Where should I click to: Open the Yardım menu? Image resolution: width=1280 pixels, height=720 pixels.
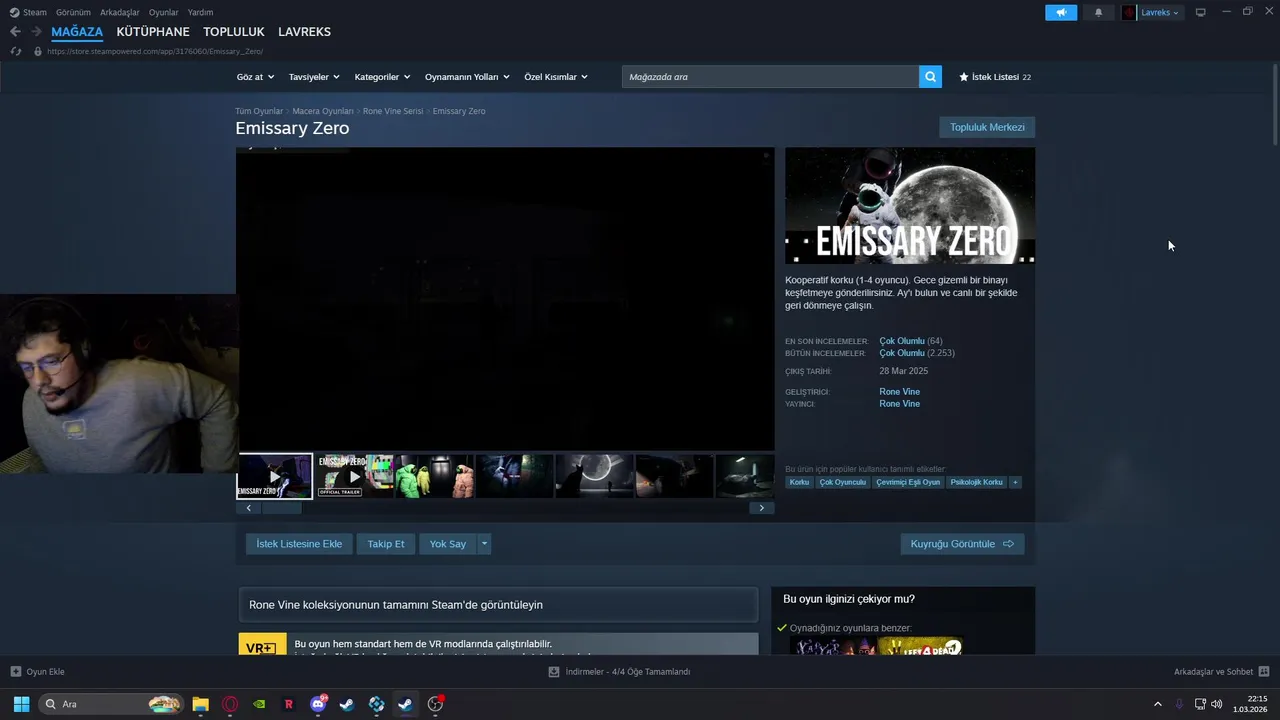point(200,13)
